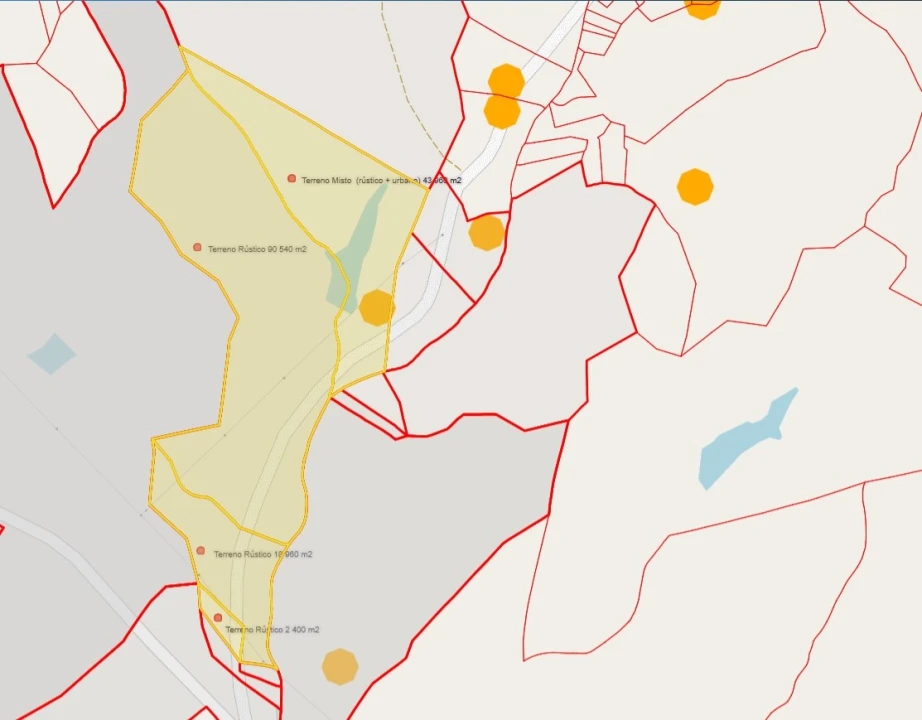Select the green patch inside the yellow parcel

pos(356,245)
